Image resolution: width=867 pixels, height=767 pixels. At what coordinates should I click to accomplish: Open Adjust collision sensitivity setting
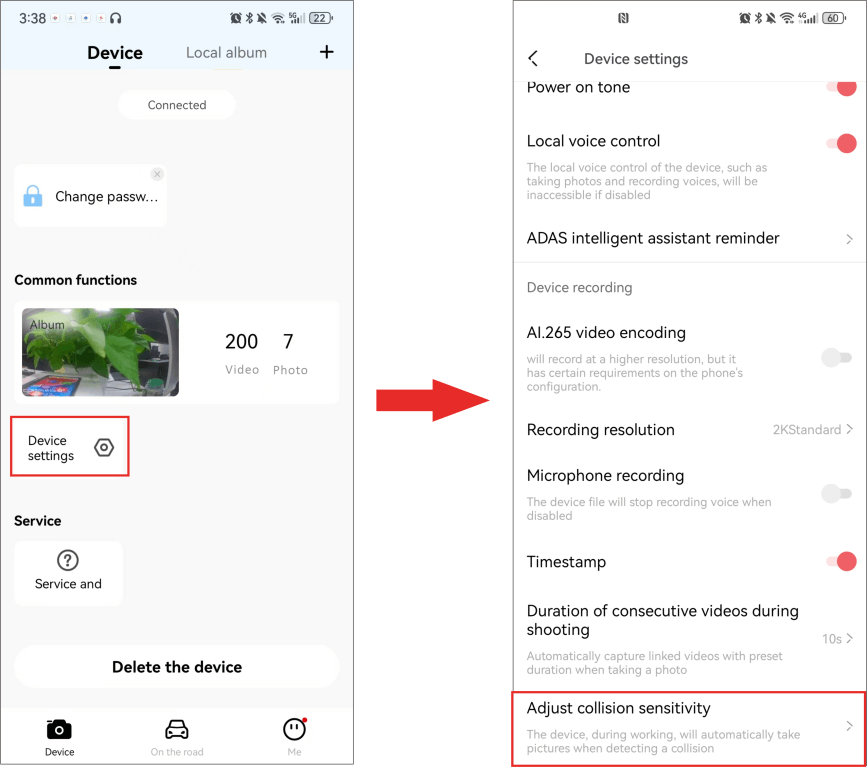click(689, 728)
